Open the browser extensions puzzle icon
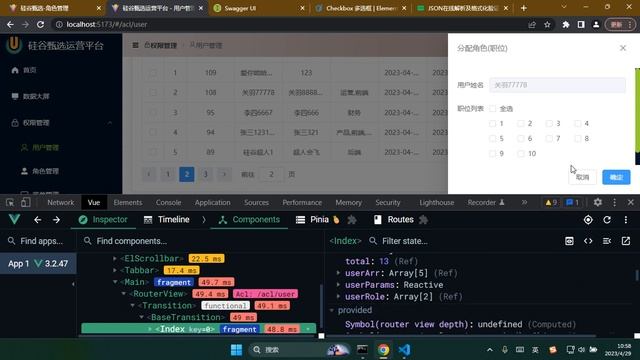The image size is (640, 360). pos(566,24)
